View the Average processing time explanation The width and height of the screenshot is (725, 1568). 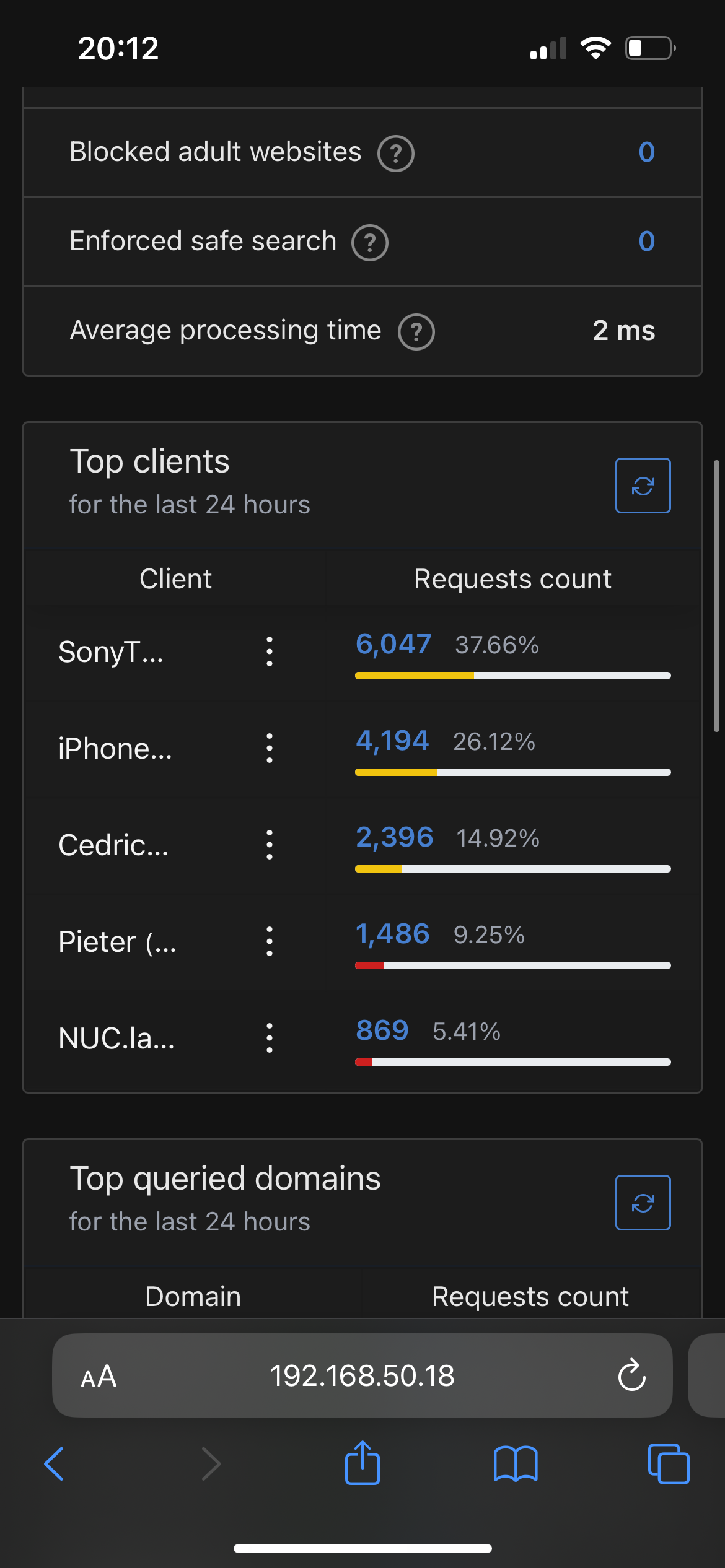416,332
